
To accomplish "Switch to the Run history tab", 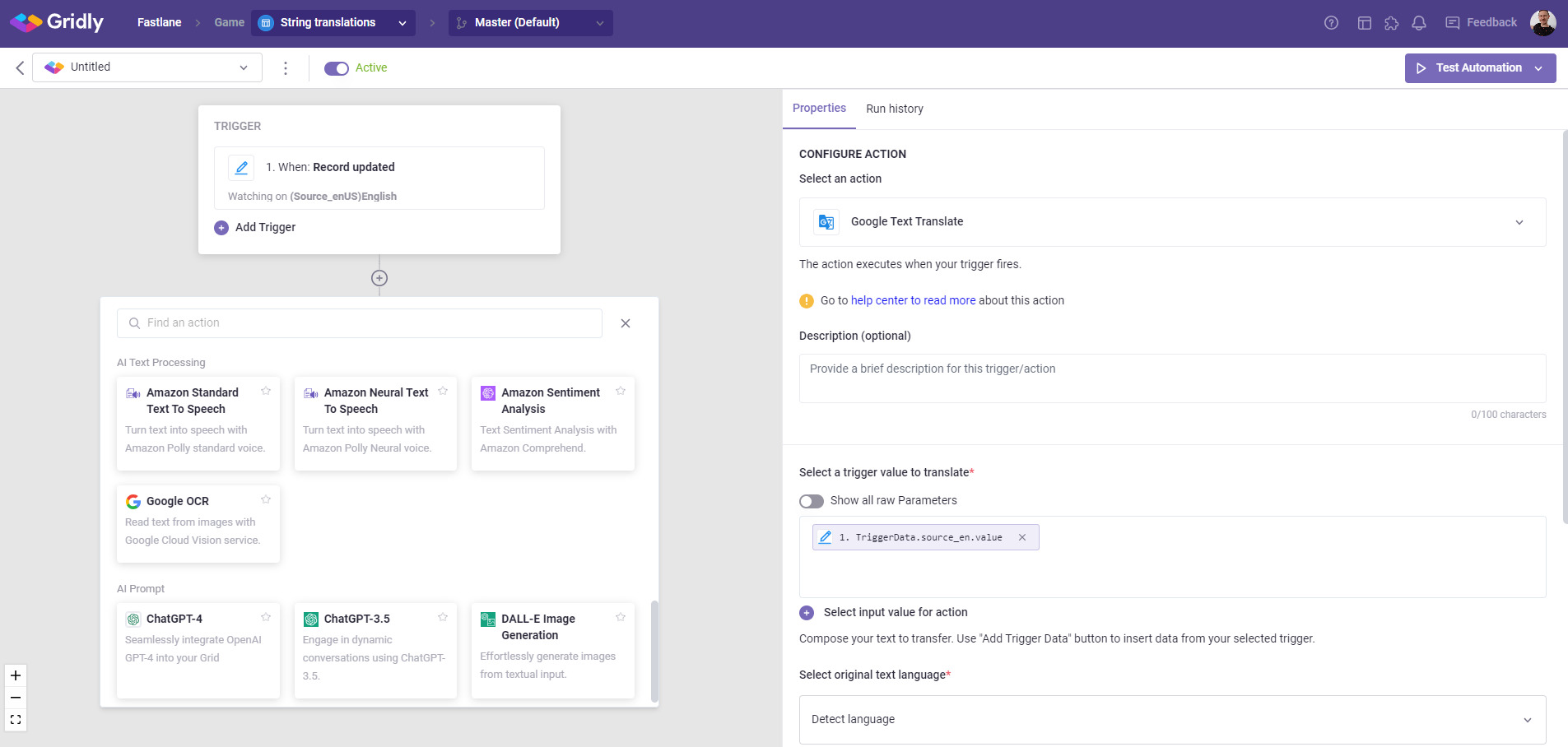I will (x=894, y=108).
